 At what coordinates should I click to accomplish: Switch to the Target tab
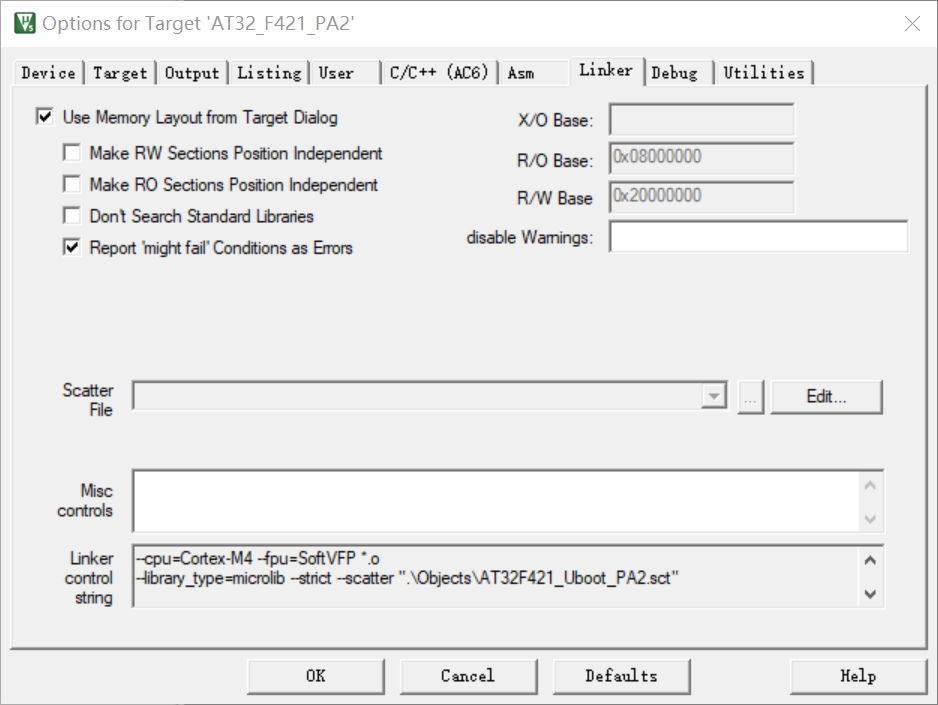pos(120,73)
